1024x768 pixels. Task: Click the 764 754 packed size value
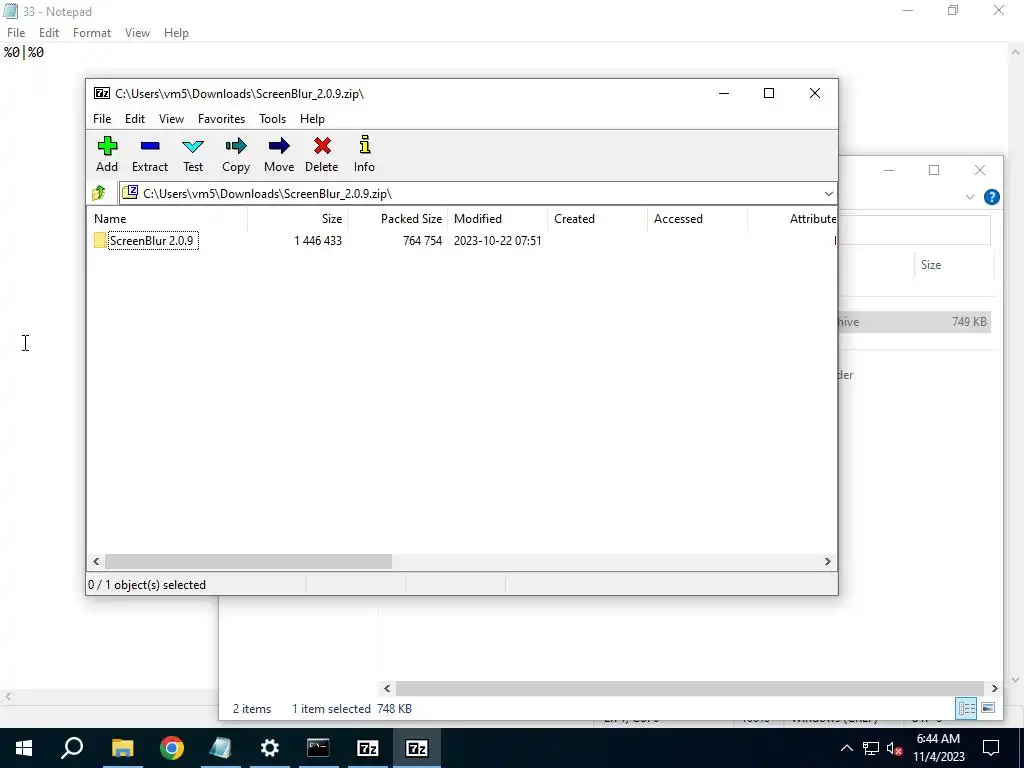point(423,240)
